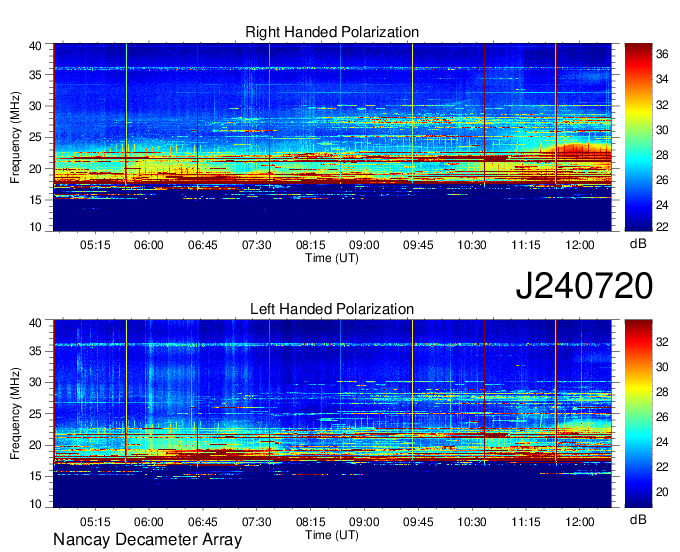Click the left-handed polarization spectrogram
Viewport: 680px width, 552px height.
point(332,414)
